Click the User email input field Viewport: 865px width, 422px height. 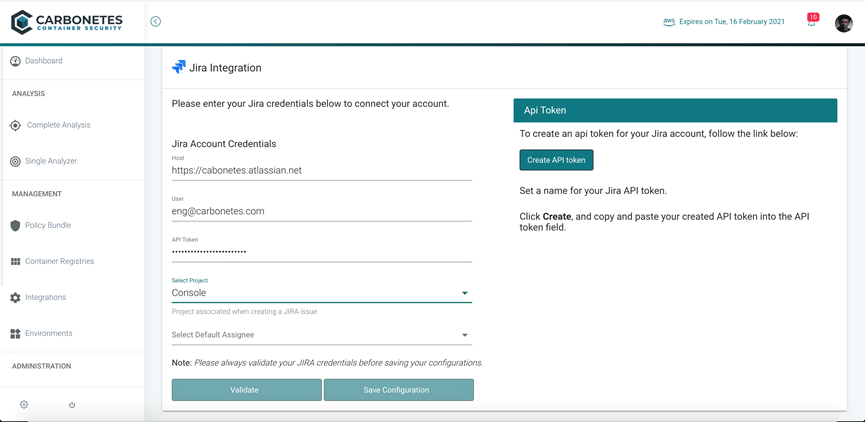tap(322, 211)
